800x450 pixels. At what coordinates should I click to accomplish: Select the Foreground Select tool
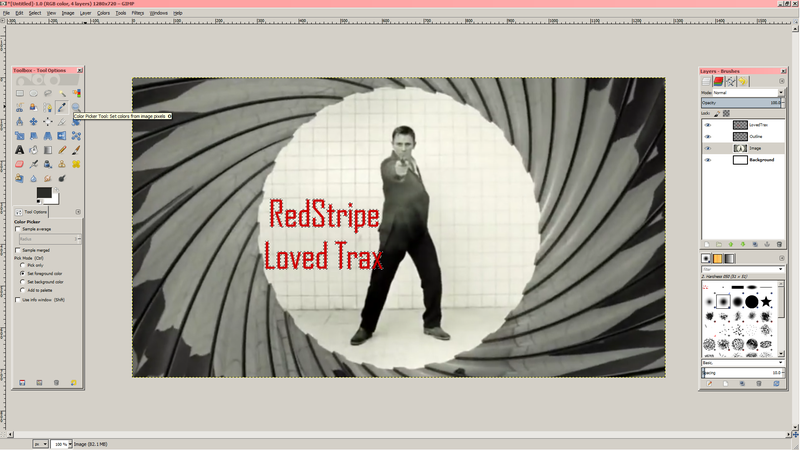coord(34,107)
